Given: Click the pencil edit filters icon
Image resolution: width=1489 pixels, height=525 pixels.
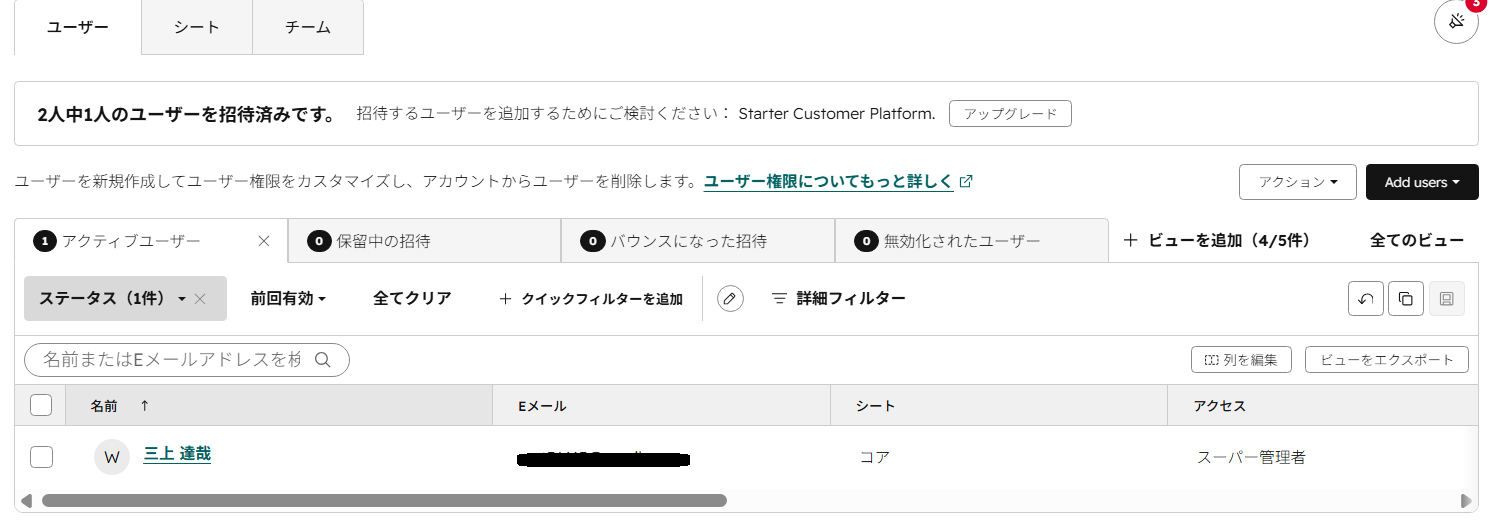Looking at the screenshot, I should (x=731, y=298).
